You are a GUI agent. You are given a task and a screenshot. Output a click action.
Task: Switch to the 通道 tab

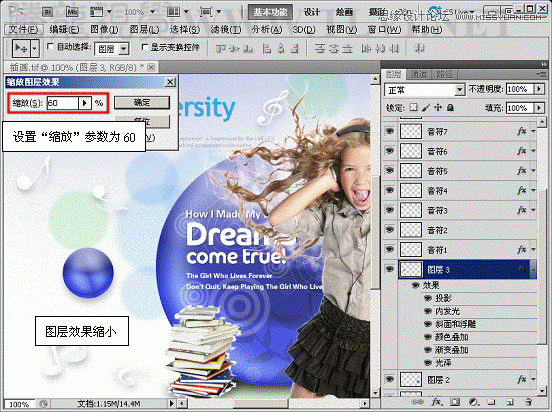(419, 74)
